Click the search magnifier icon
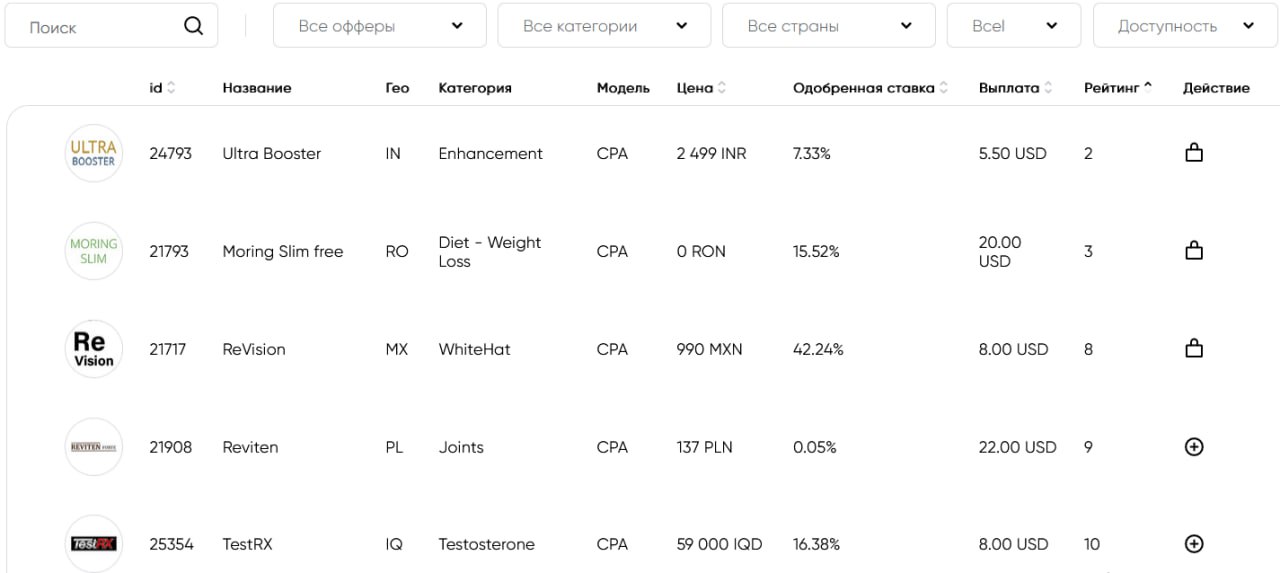The image size is (1280, 573). pos(194,26)
